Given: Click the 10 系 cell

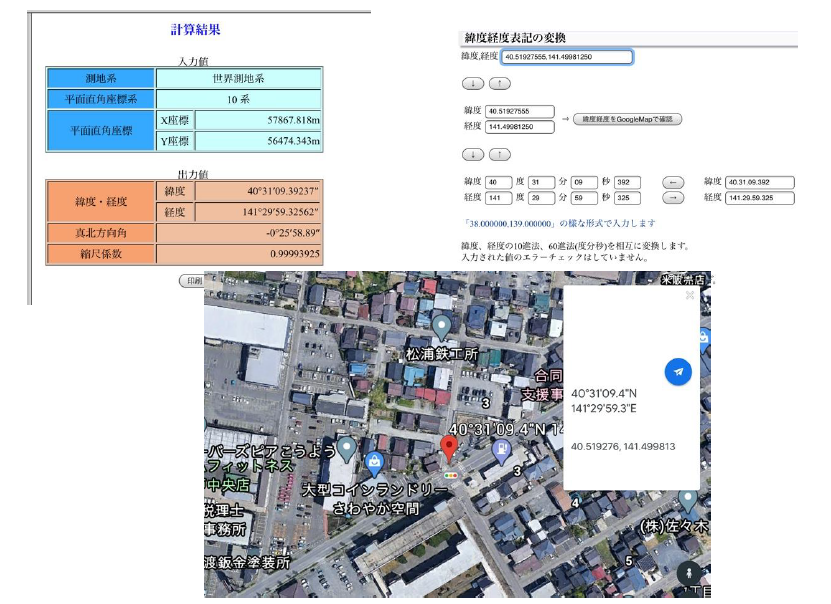Looking at the screenshot, I should pyautogui.click(x=238, y=99).
